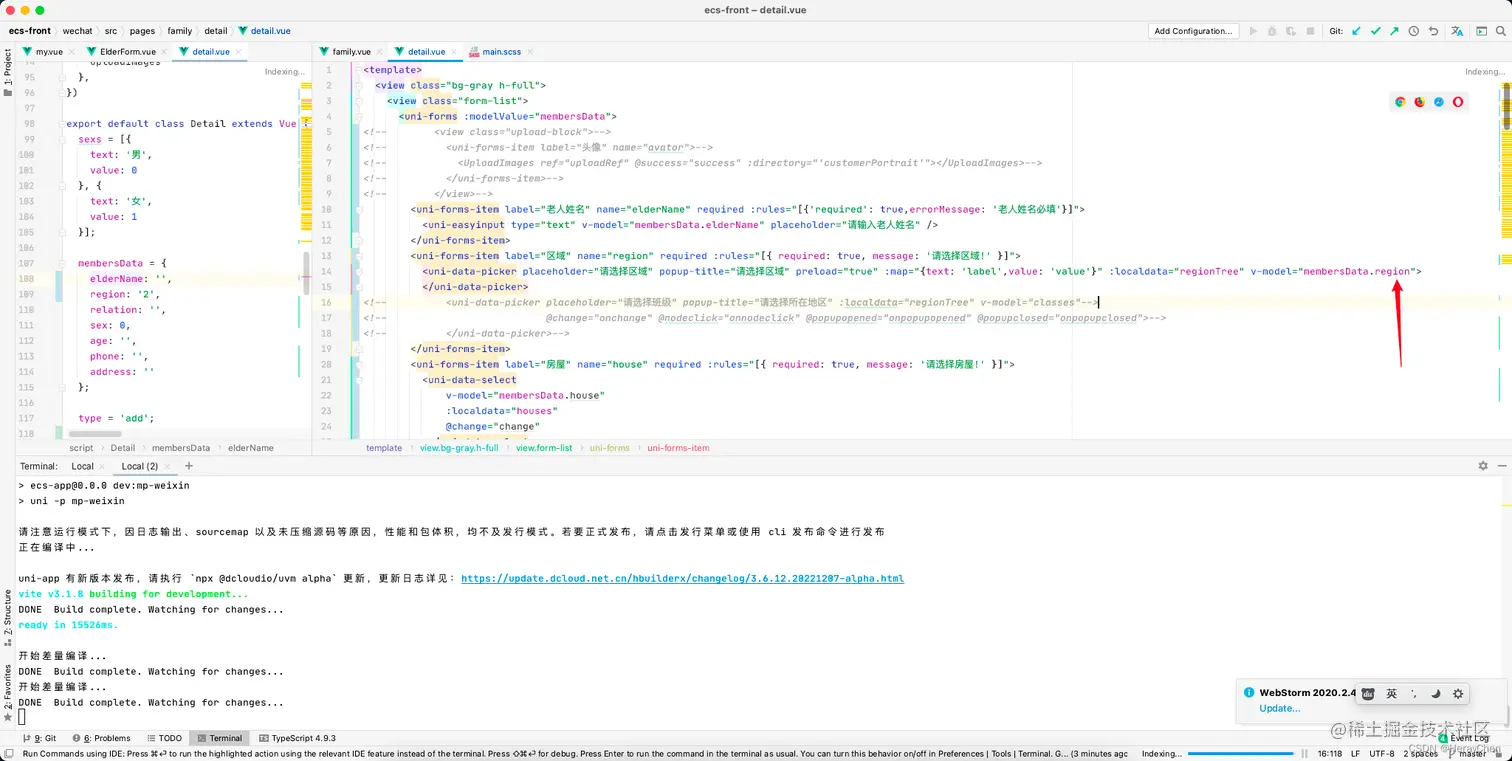The image size is (1512, 761).
Task: Click the Git rollback icon
Action: [1433, 31]
